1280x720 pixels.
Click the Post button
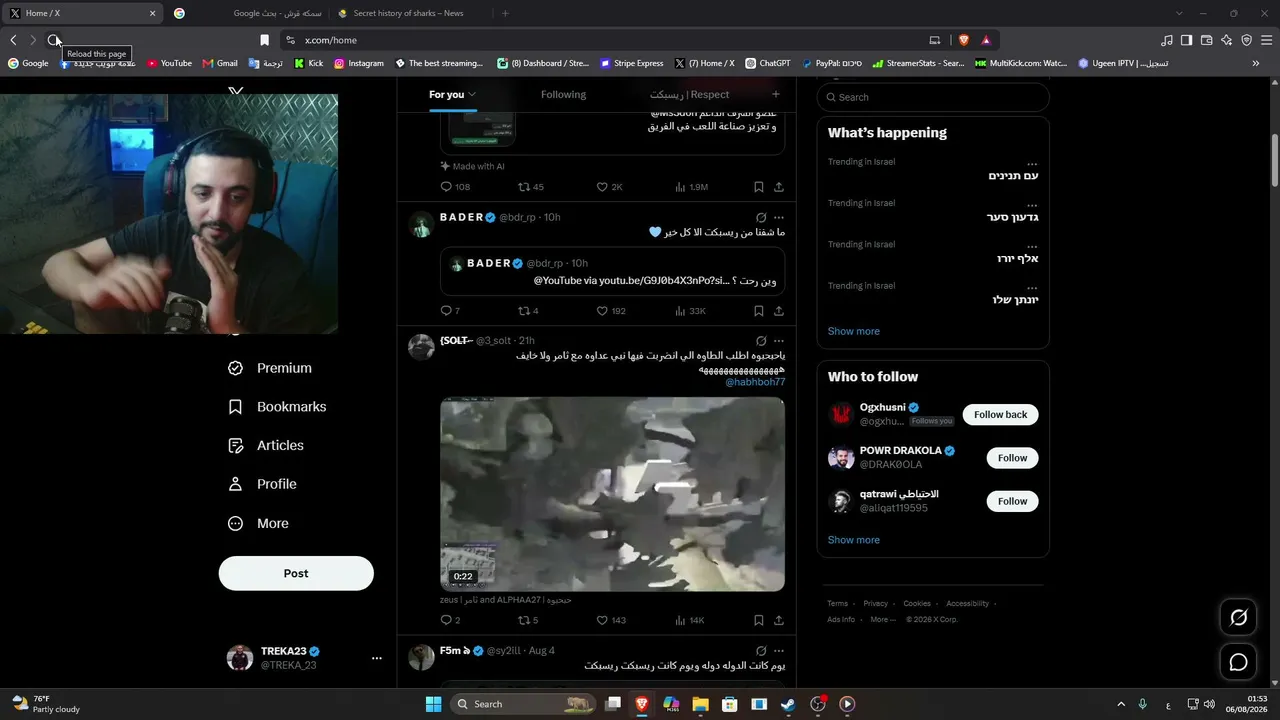point(296,573)
